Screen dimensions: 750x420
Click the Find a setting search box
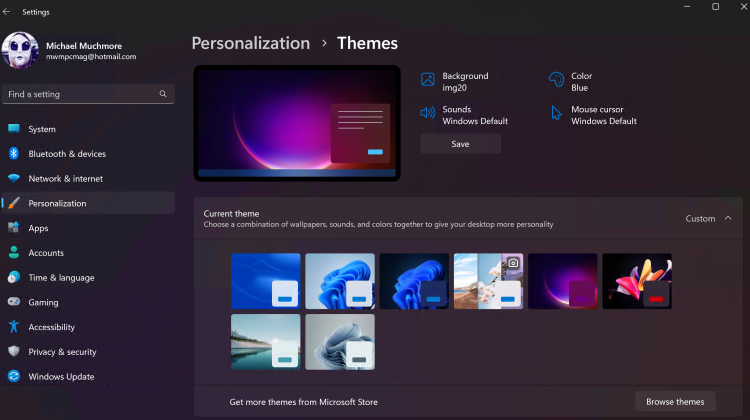(80, 94)
